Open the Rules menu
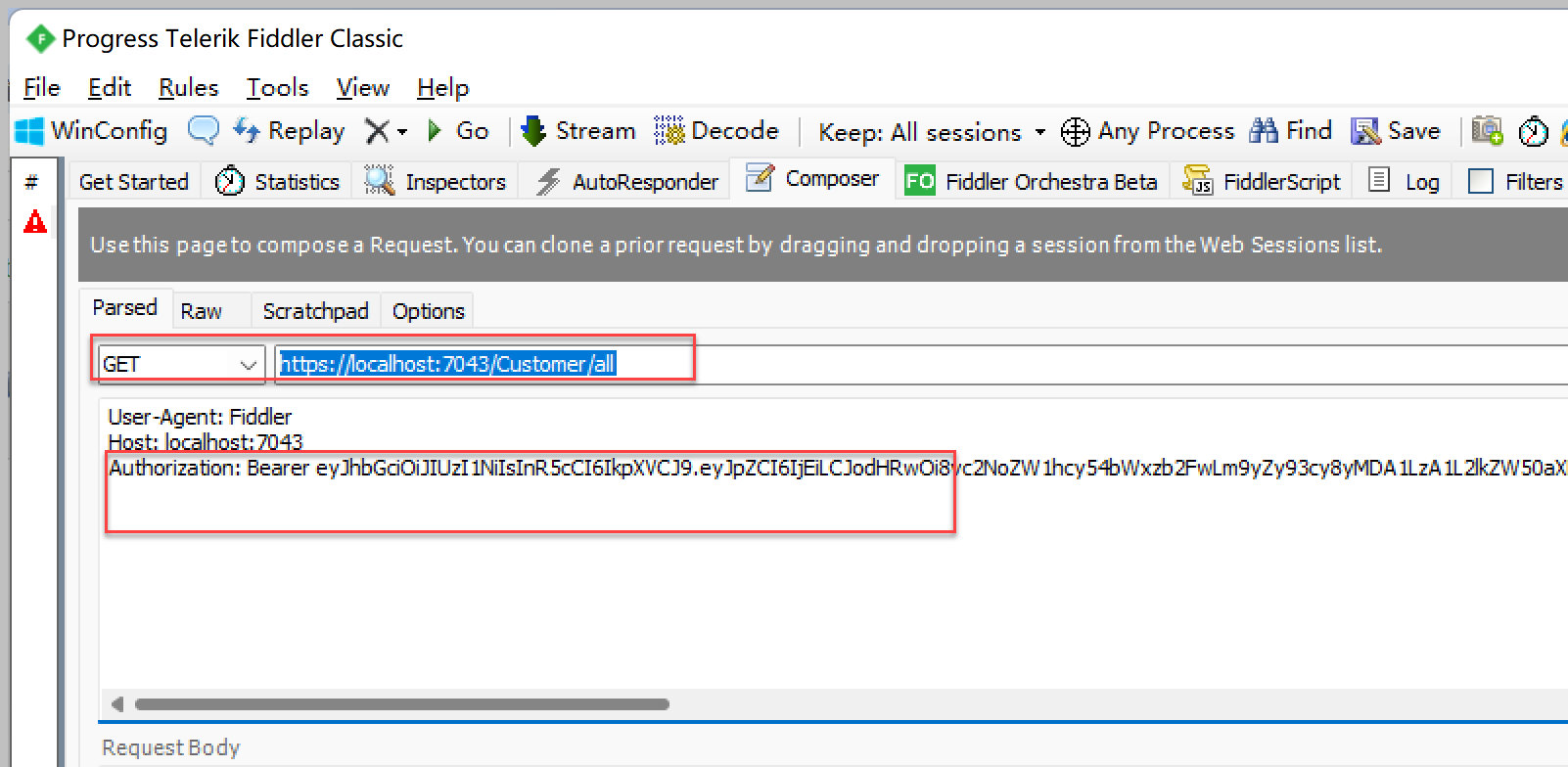Screen dimensions: 1568x767 (x=189, y=88)
